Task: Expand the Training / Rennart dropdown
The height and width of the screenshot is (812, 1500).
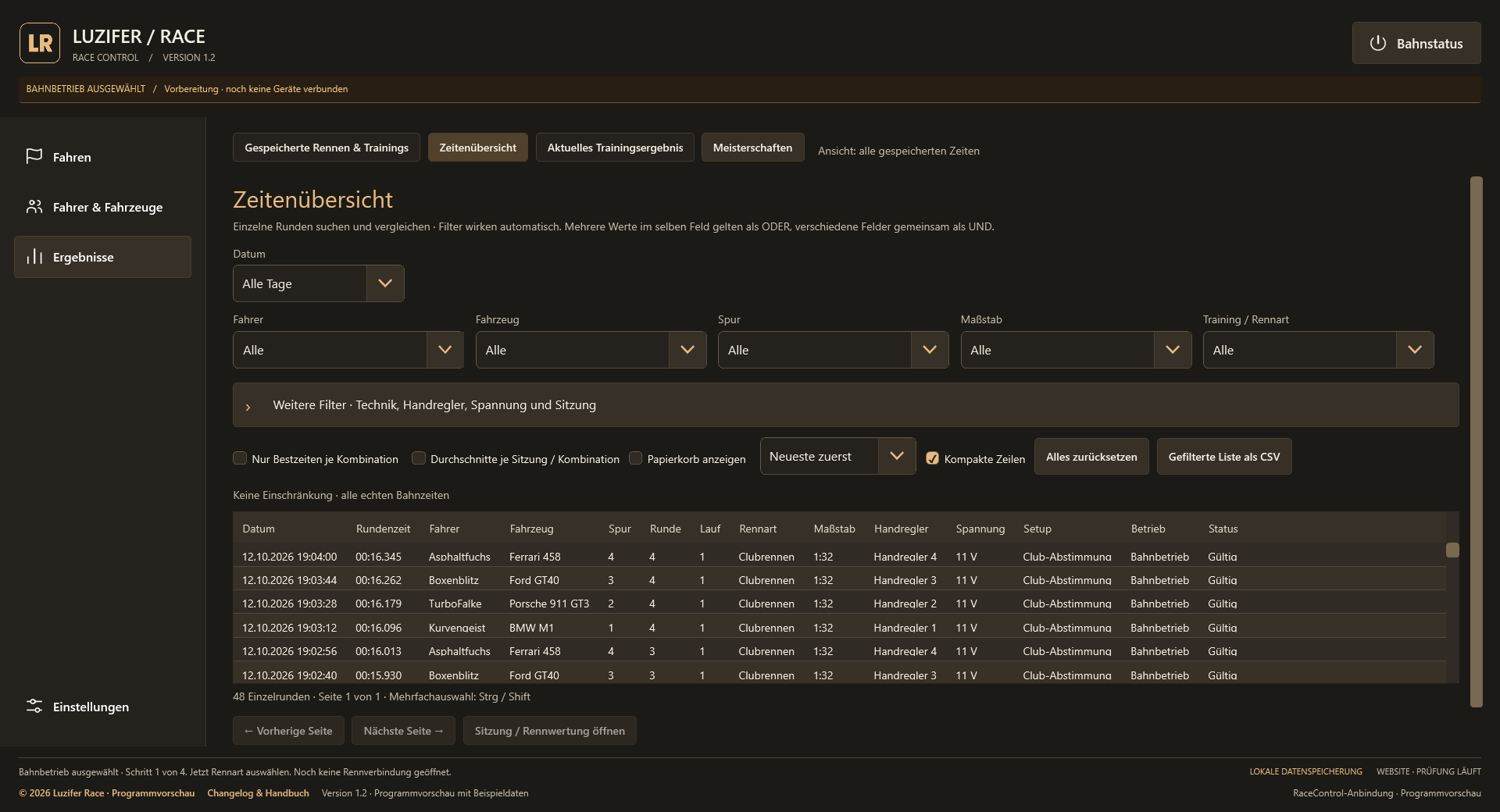Action: click(x=1318, y=350)
